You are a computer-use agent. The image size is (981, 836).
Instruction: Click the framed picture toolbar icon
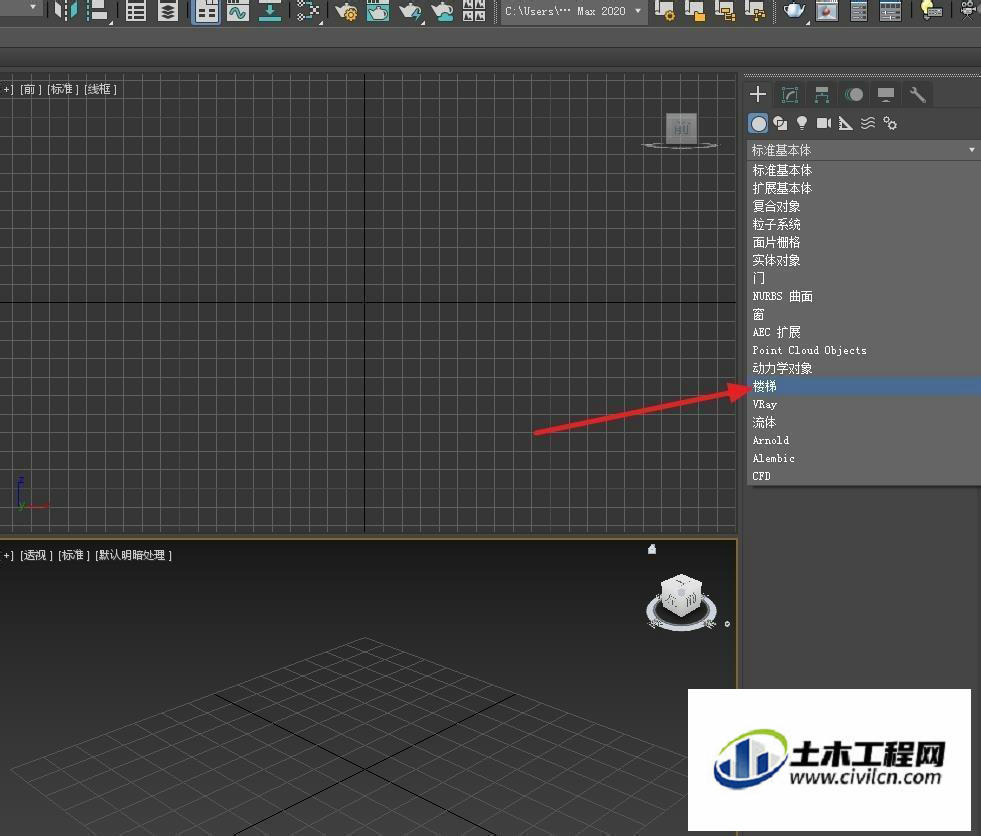click(x=827, y=11)
